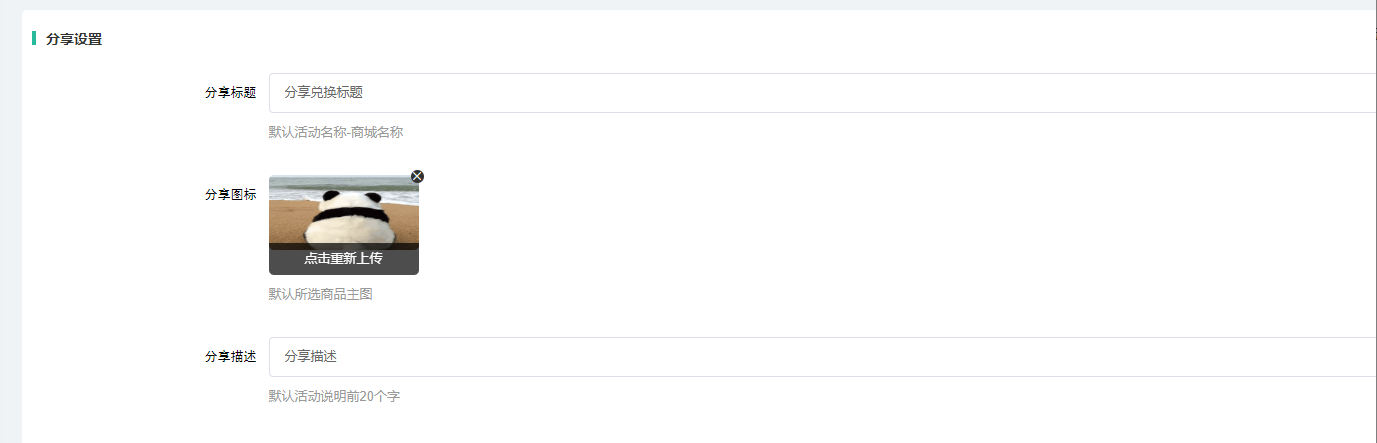Click the dark overlay strip left of 点击重新上传
This screenshot has width=1377, height=443.
pos(285,259)
